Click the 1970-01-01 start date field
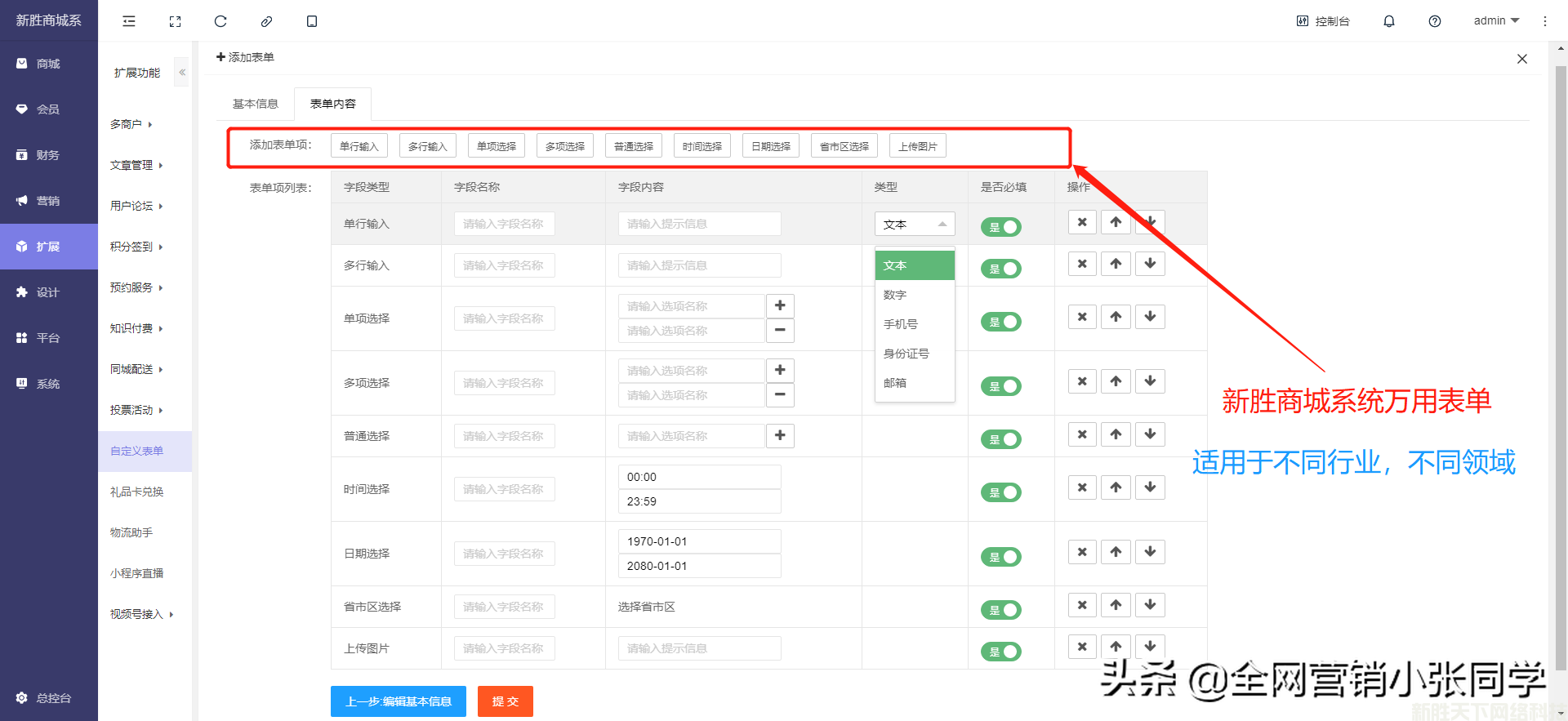This screenshot has height=721, width=1568. (x=699, y=541)
